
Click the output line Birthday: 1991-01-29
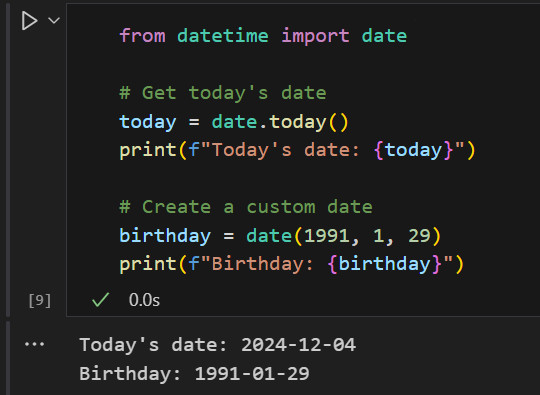pyautogui.click(x=194, y=374)
